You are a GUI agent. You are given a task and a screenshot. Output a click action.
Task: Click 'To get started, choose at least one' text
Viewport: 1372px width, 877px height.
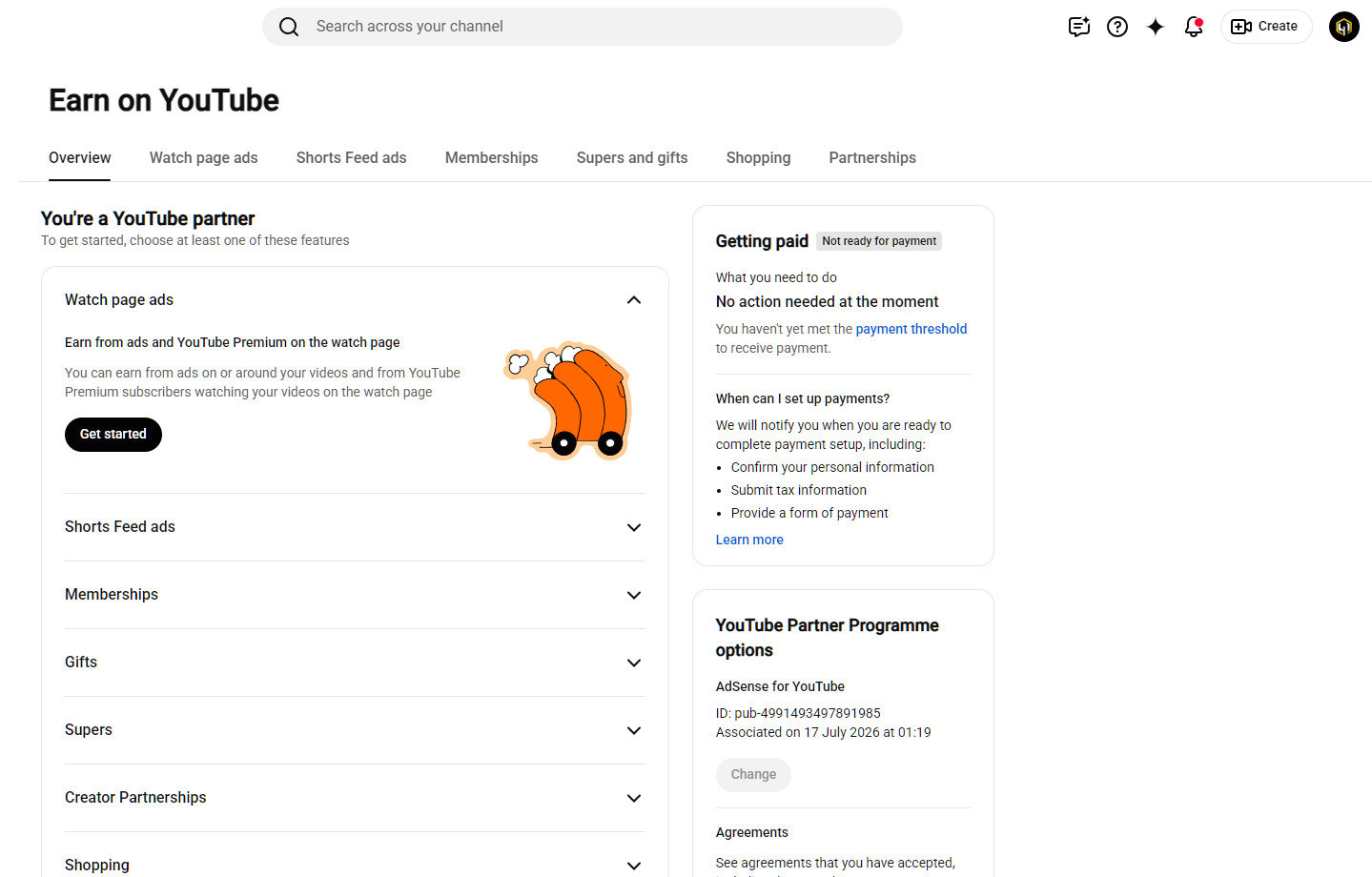click(195, 240)
